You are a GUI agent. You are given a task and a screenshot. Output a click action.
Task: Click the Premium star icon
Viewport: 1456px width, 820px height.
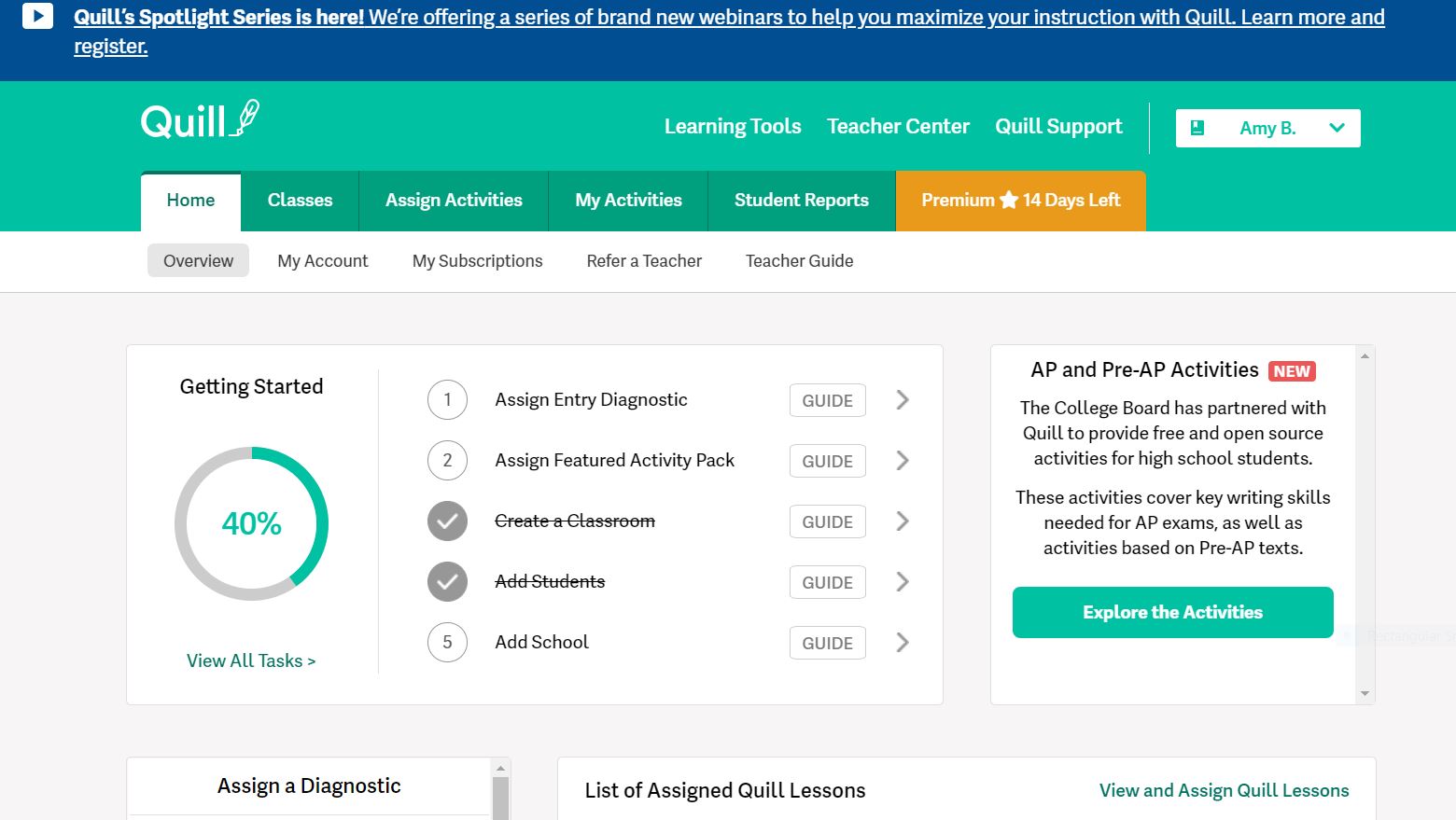[1009, 200]
